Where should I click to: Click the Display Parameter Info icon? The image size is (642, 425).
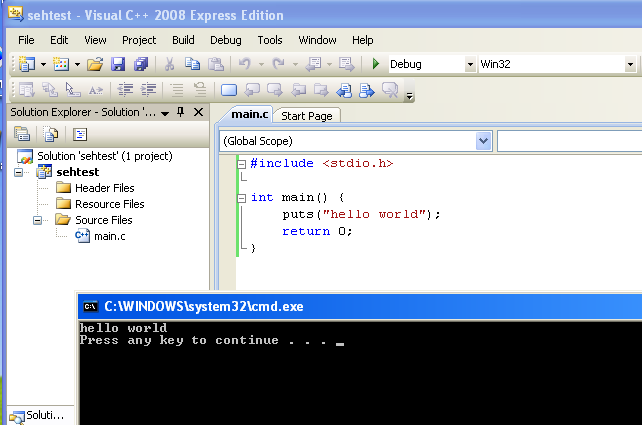tap(50, 90)
